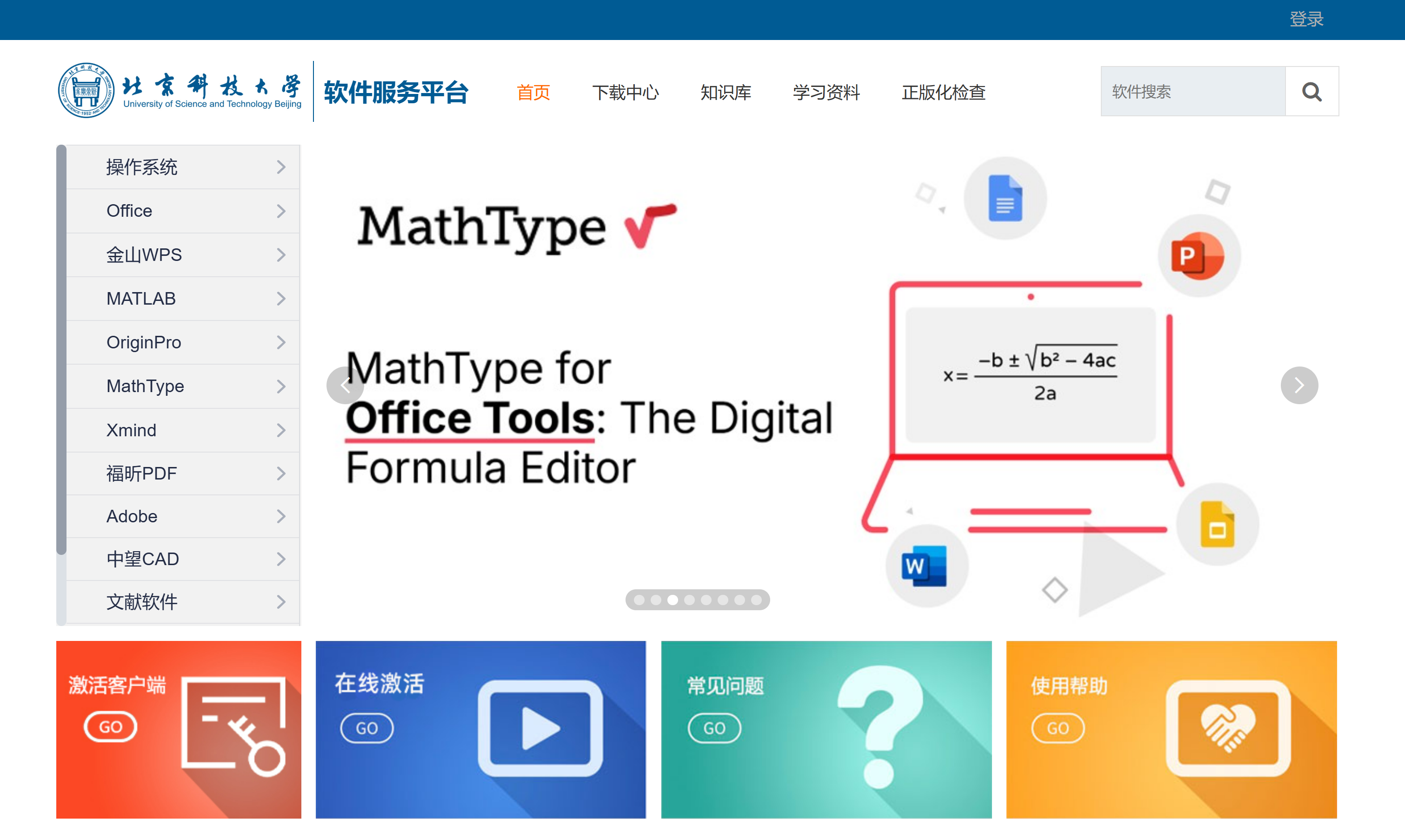Click the university seal logo
Image resolution: width=1405 pixels, height=840 pixels.
[86, 91]
